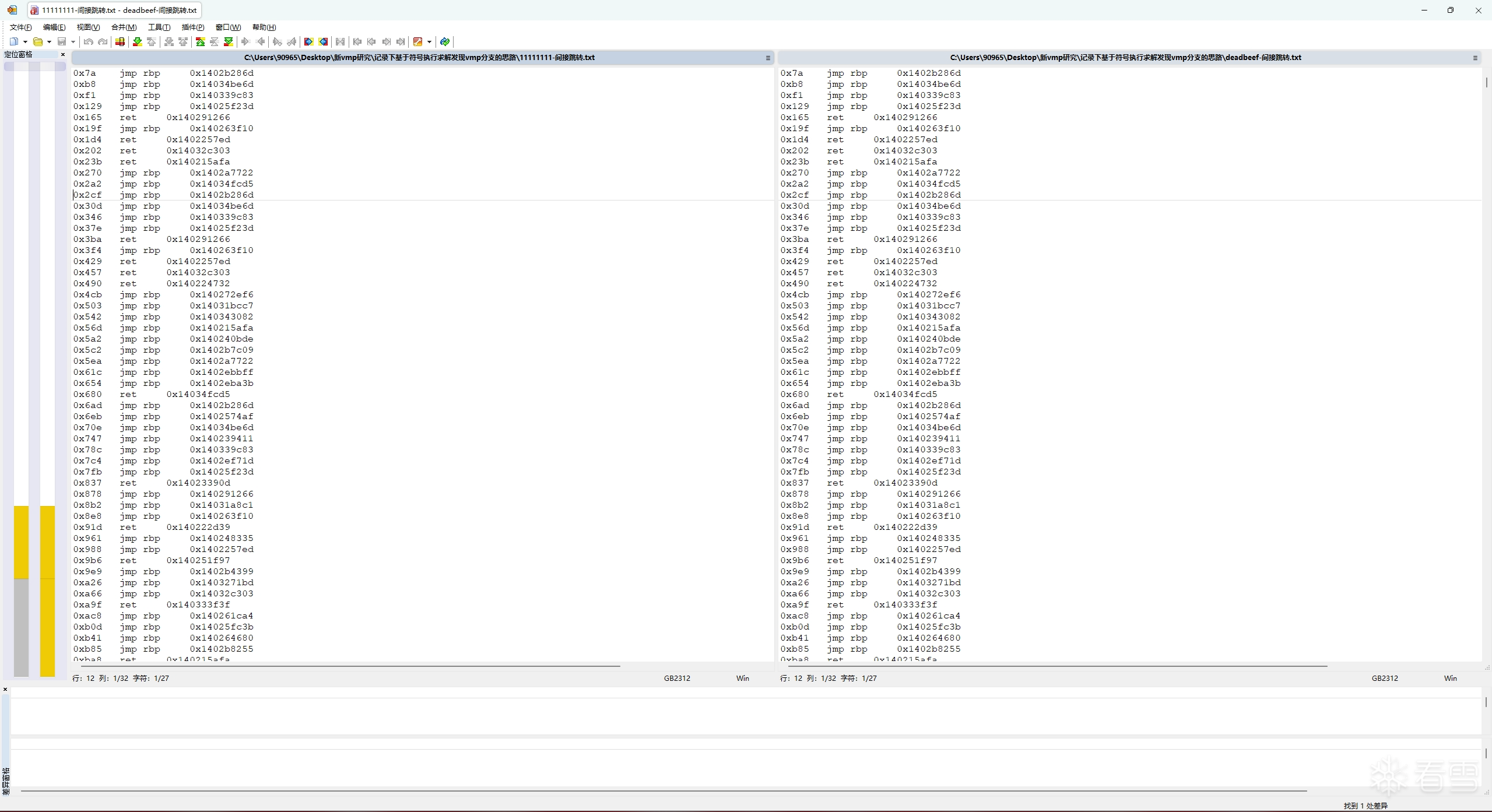
Task: Click the First Difference icon
Action: click(200, 41)
